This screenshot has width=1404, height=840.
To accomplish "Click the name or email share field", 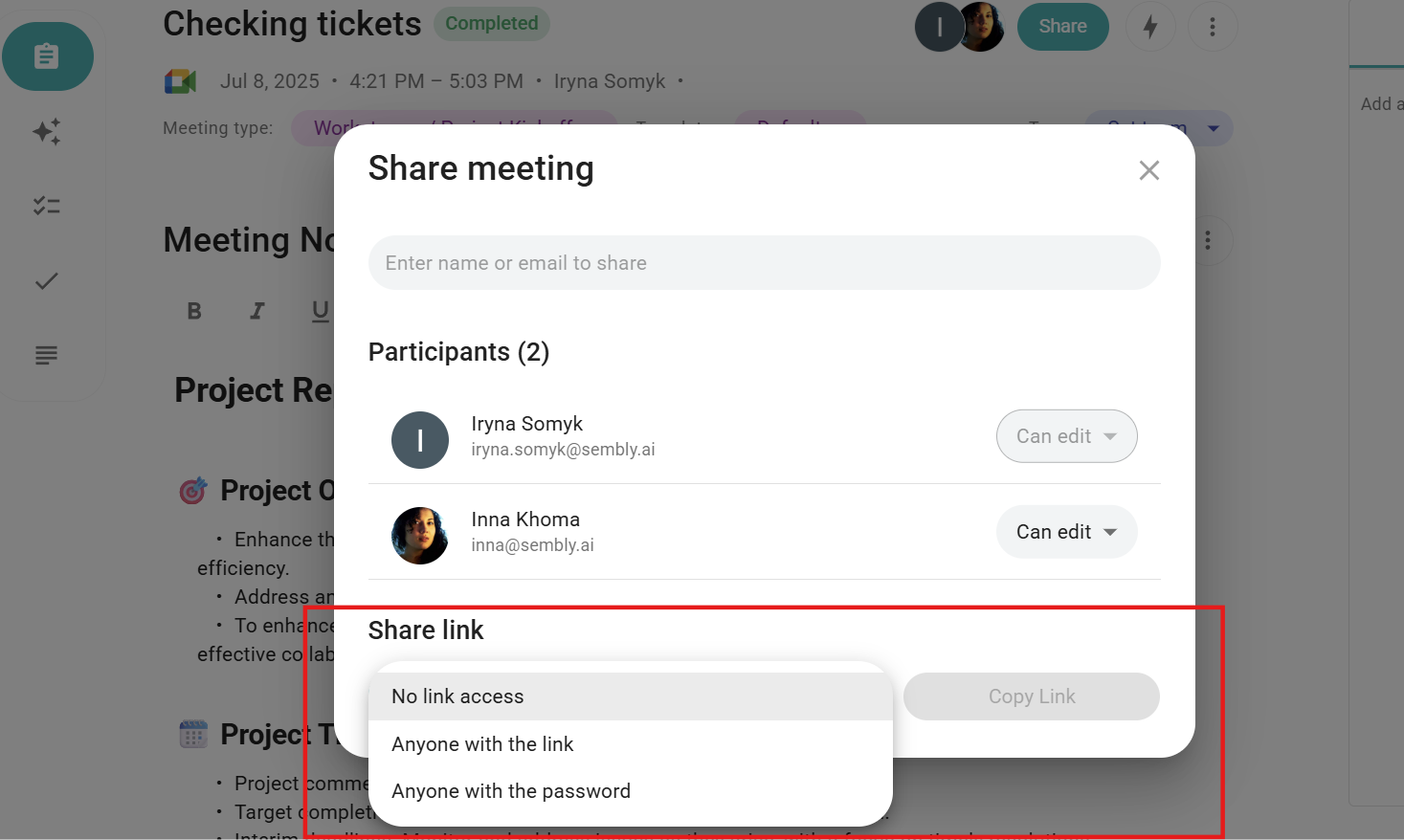I will (764, 263).
